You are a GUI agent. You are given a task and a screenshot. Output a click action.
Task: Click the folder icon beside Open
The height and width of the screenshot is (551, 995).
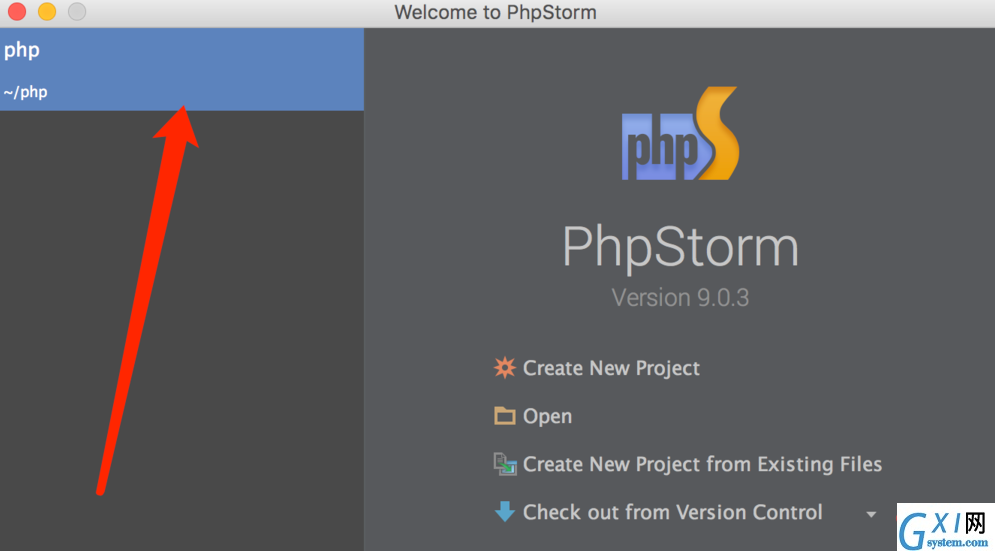pyautogui.click(x=504, y=416)
